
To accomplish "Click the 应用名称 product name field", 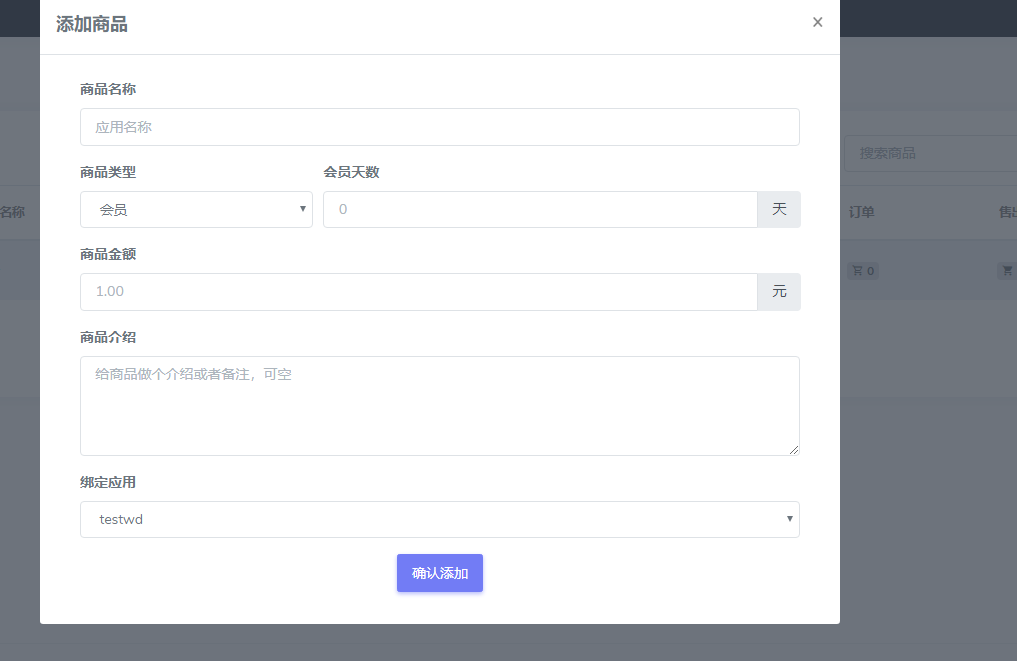I will tap(440, 127).
